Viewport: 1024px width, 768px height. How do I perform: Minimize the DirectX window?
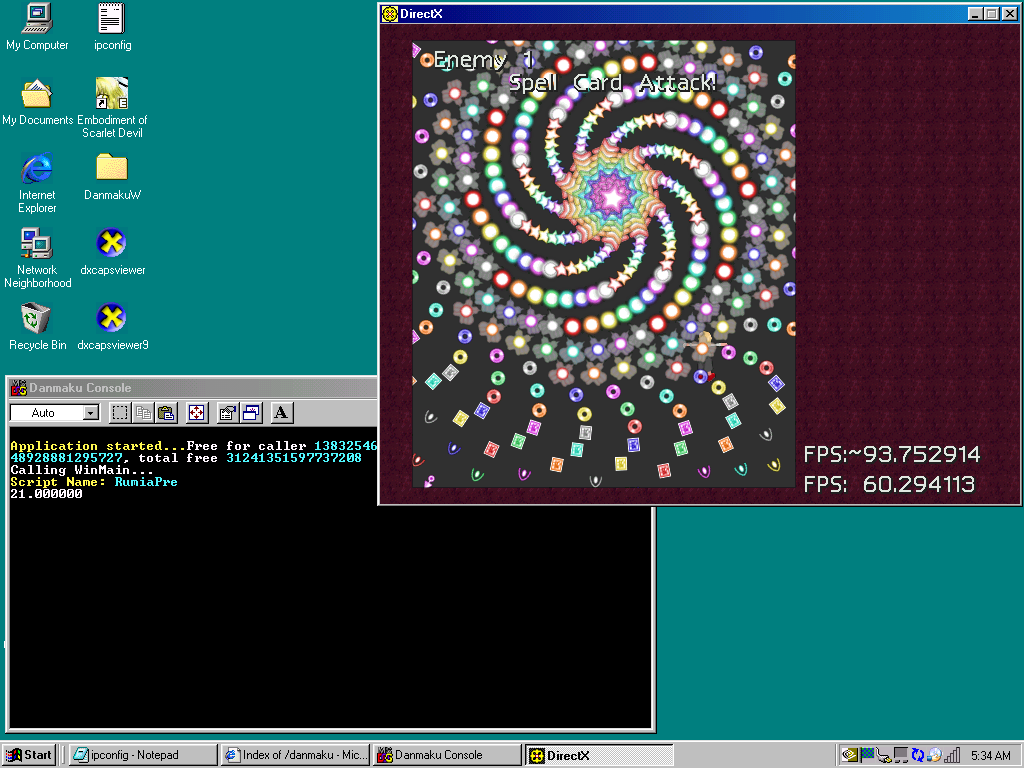point(975,14)
